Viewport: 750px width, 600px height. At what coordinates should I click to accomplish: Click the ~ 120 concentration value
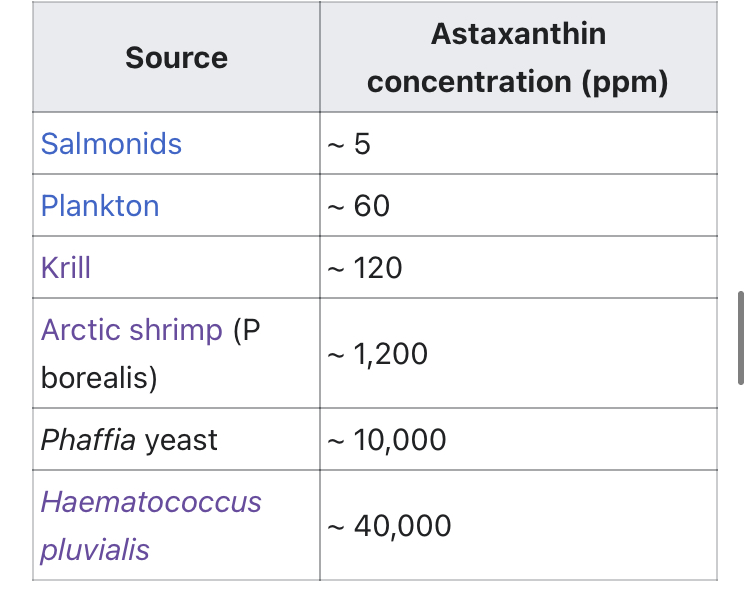(364, 267)
